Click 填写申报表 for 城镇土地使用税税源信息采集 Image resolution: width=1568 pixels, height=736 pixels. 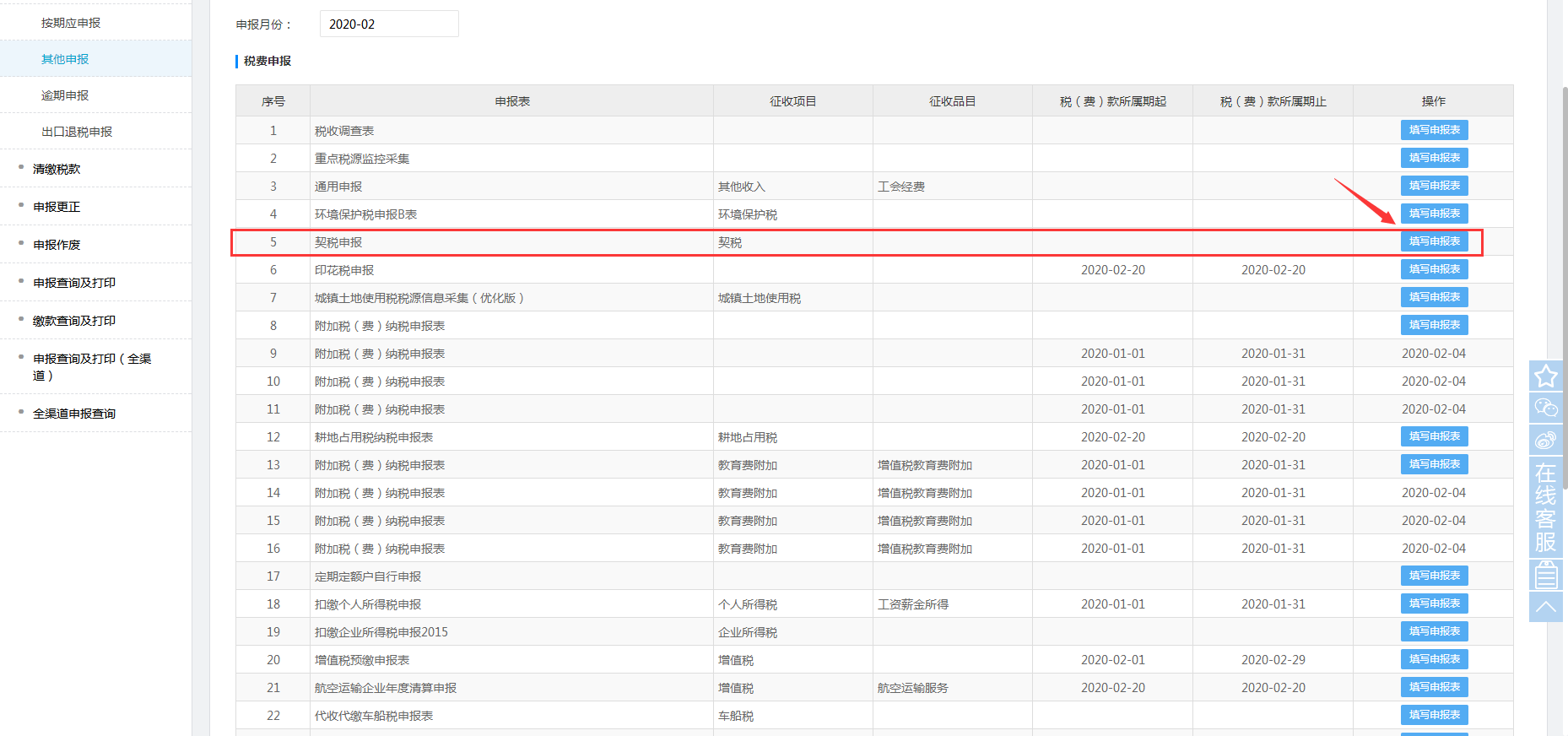pyautogui.click(x=1434, y=297)
